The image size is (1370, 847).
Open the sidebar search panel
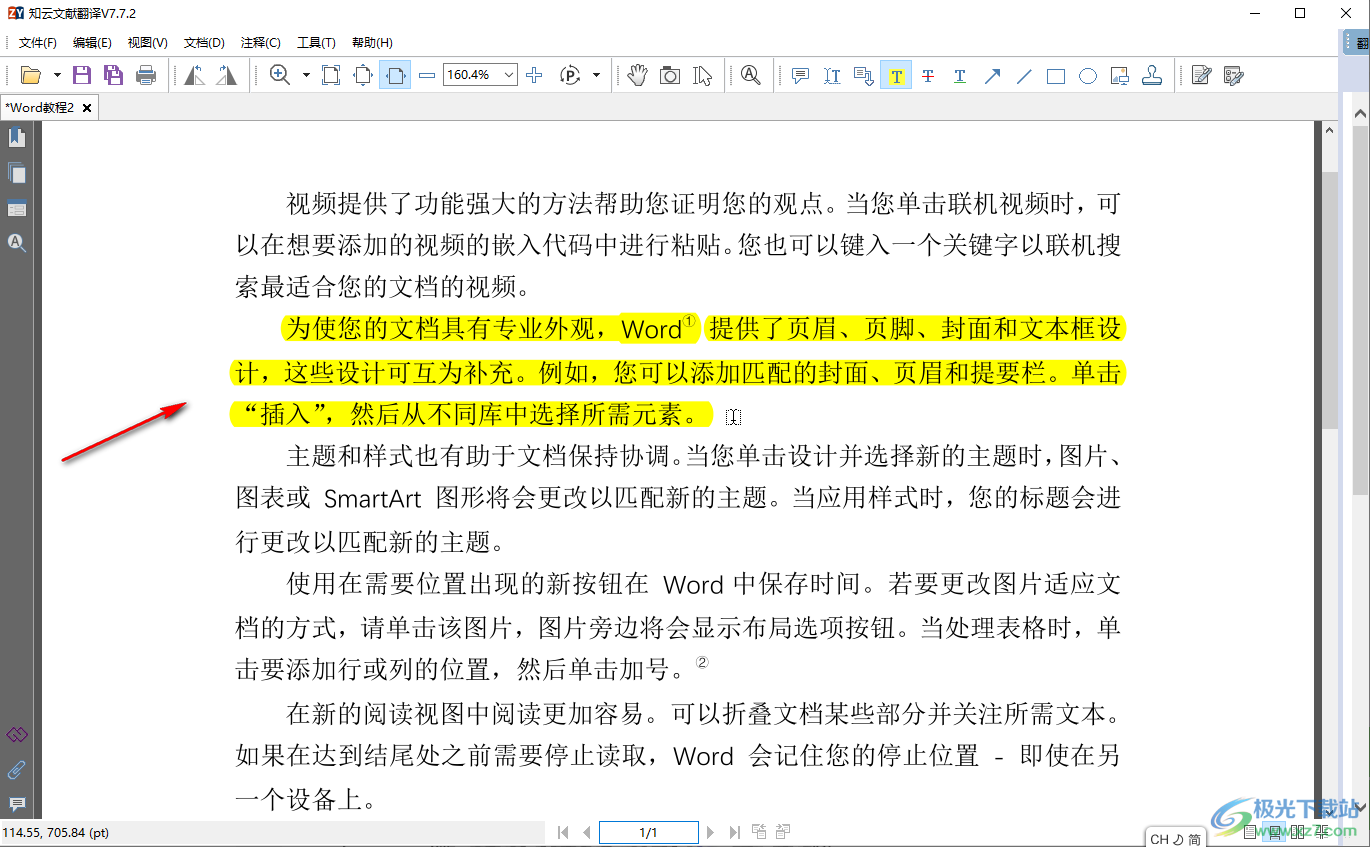coord(16,243)
